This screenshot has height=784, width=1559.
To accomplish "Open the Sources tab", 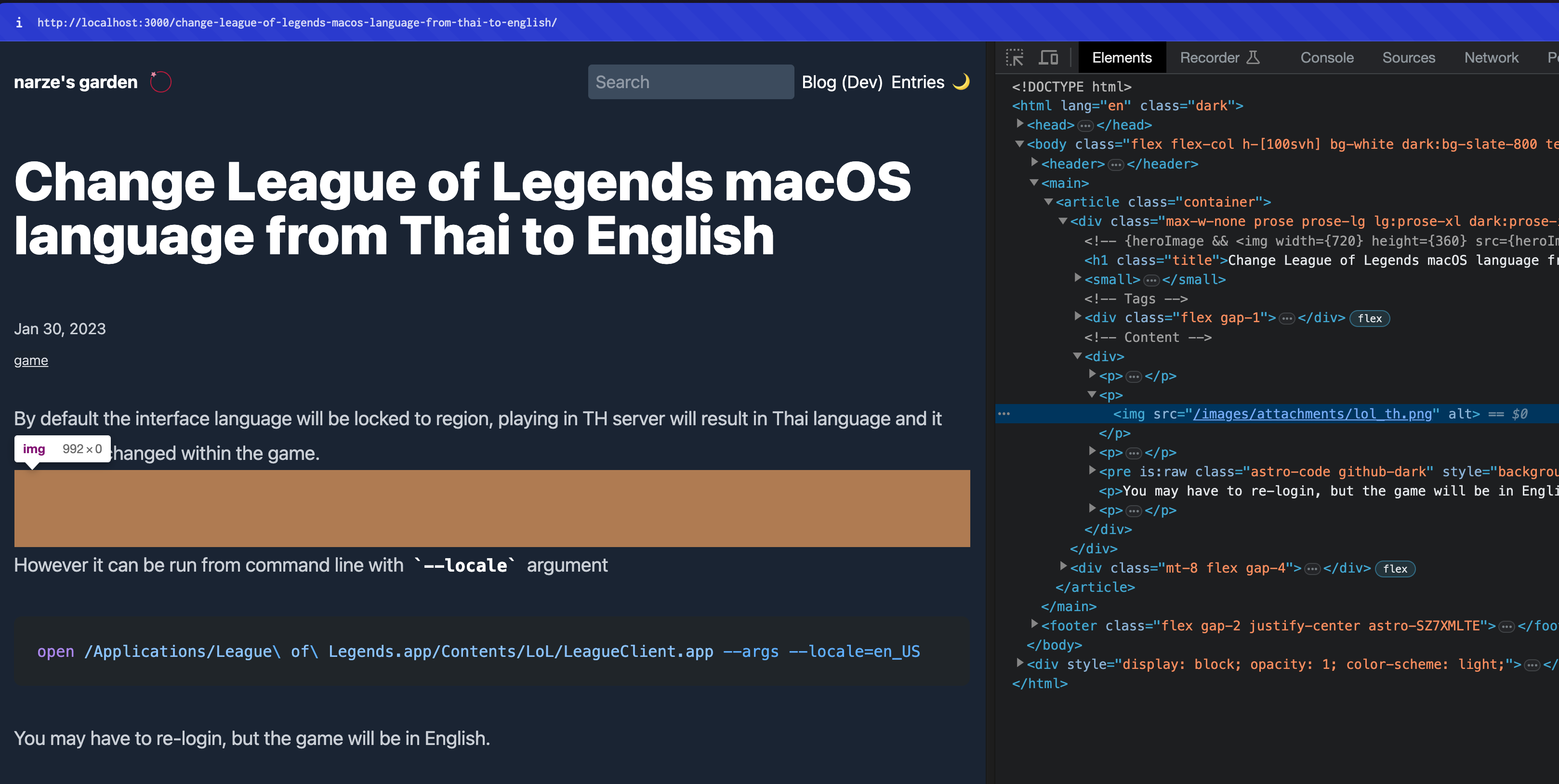I will point(1408,57).
